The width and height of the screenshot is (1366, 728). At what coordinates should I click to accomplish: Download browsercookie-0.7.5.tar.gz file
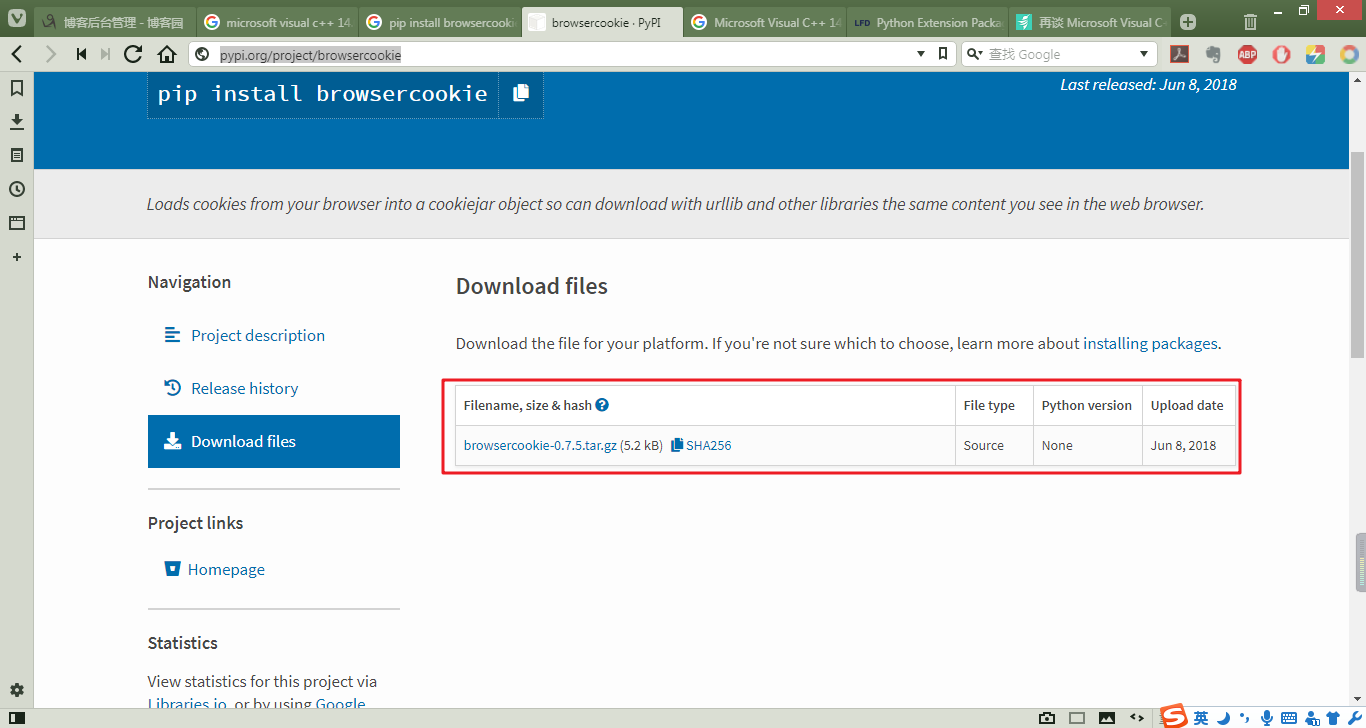click(x=540, y=445)
